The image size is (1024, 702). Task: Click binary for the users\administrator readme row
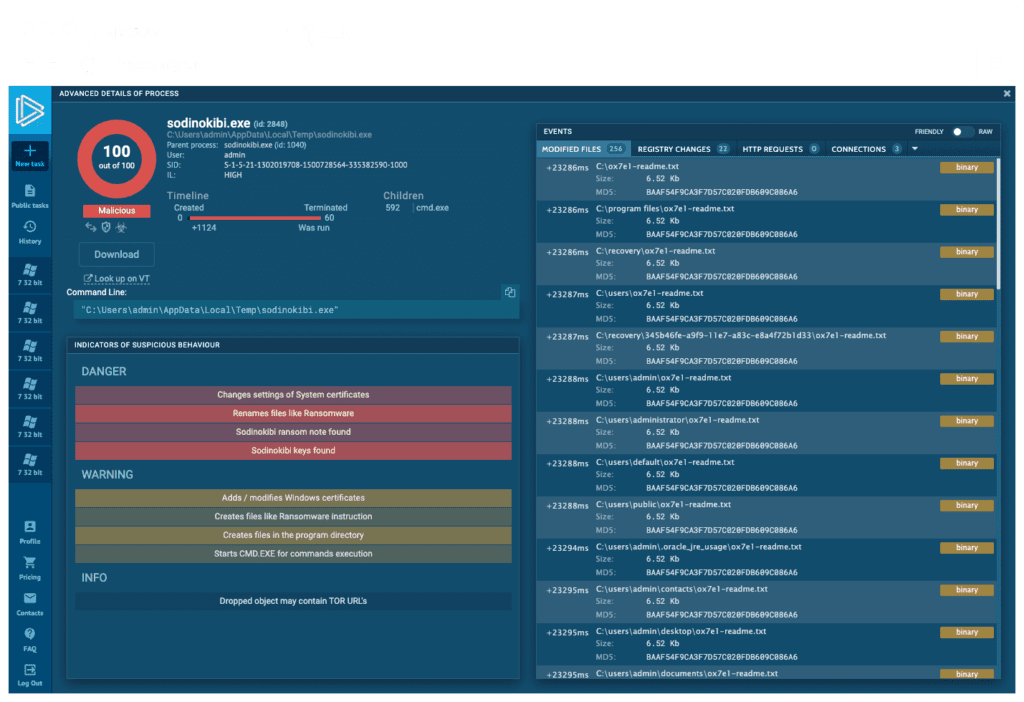[967, 421]
